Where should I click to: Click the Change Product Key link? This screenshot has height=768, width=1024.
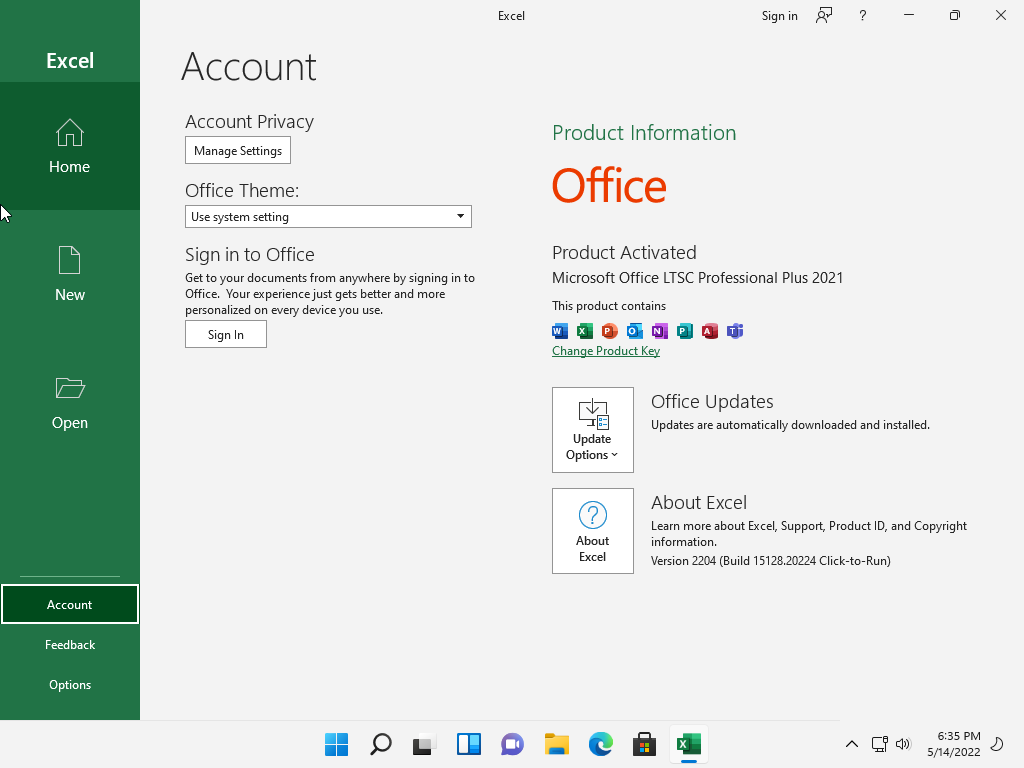[x=606, y=351]
